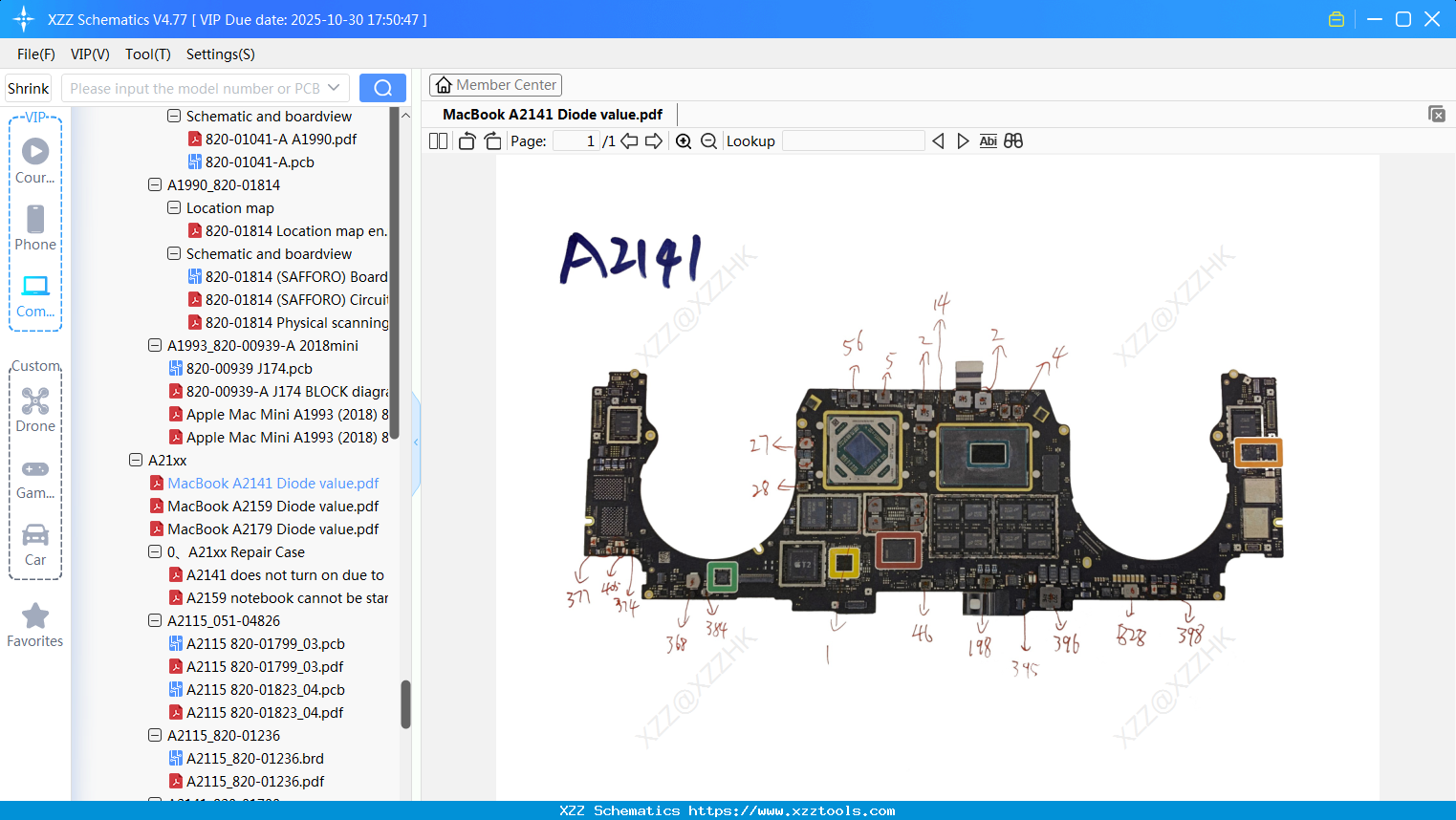Screen dimensions: 1456x820
Task: Zoom out of the PDF
Action: point(708,141)
